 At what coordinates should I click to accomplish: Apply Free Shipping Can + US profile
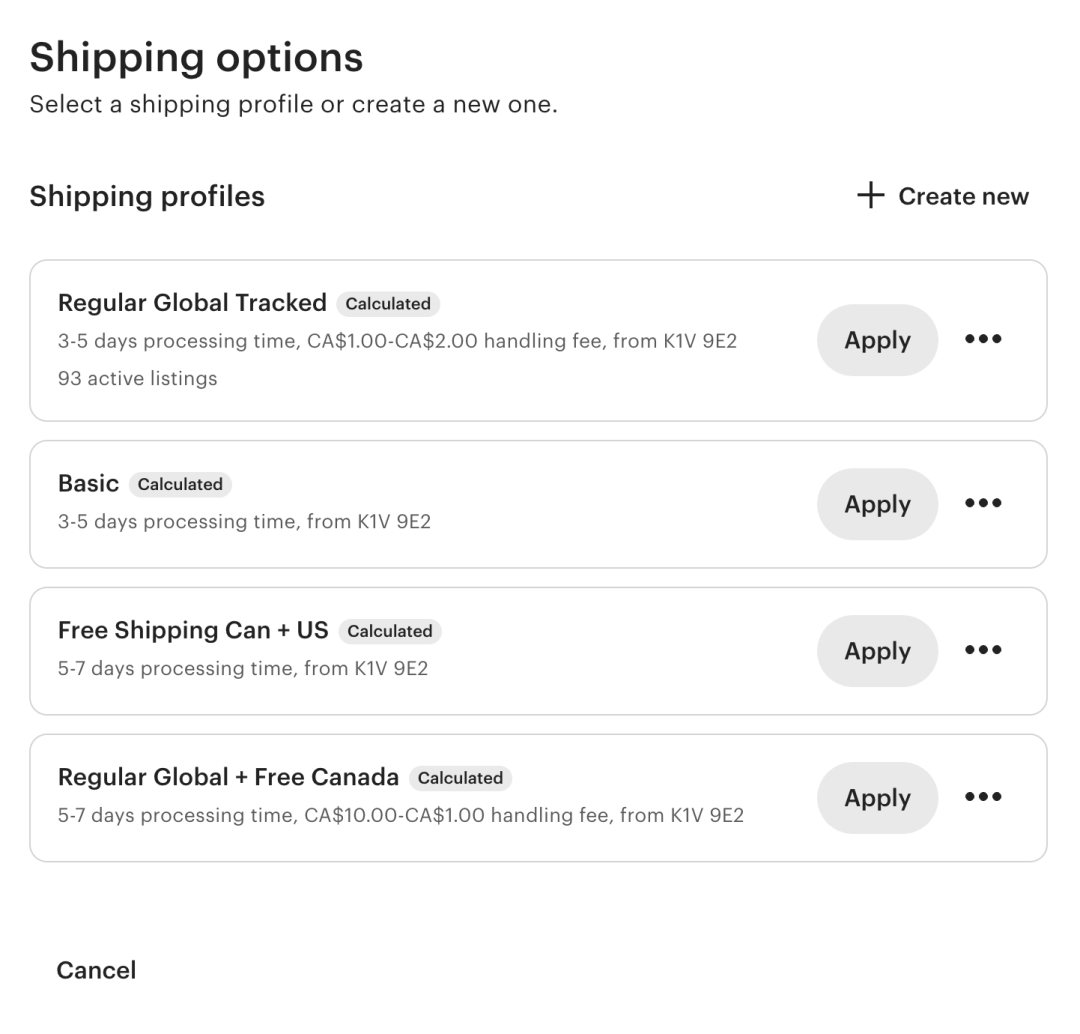coord(877,651)
